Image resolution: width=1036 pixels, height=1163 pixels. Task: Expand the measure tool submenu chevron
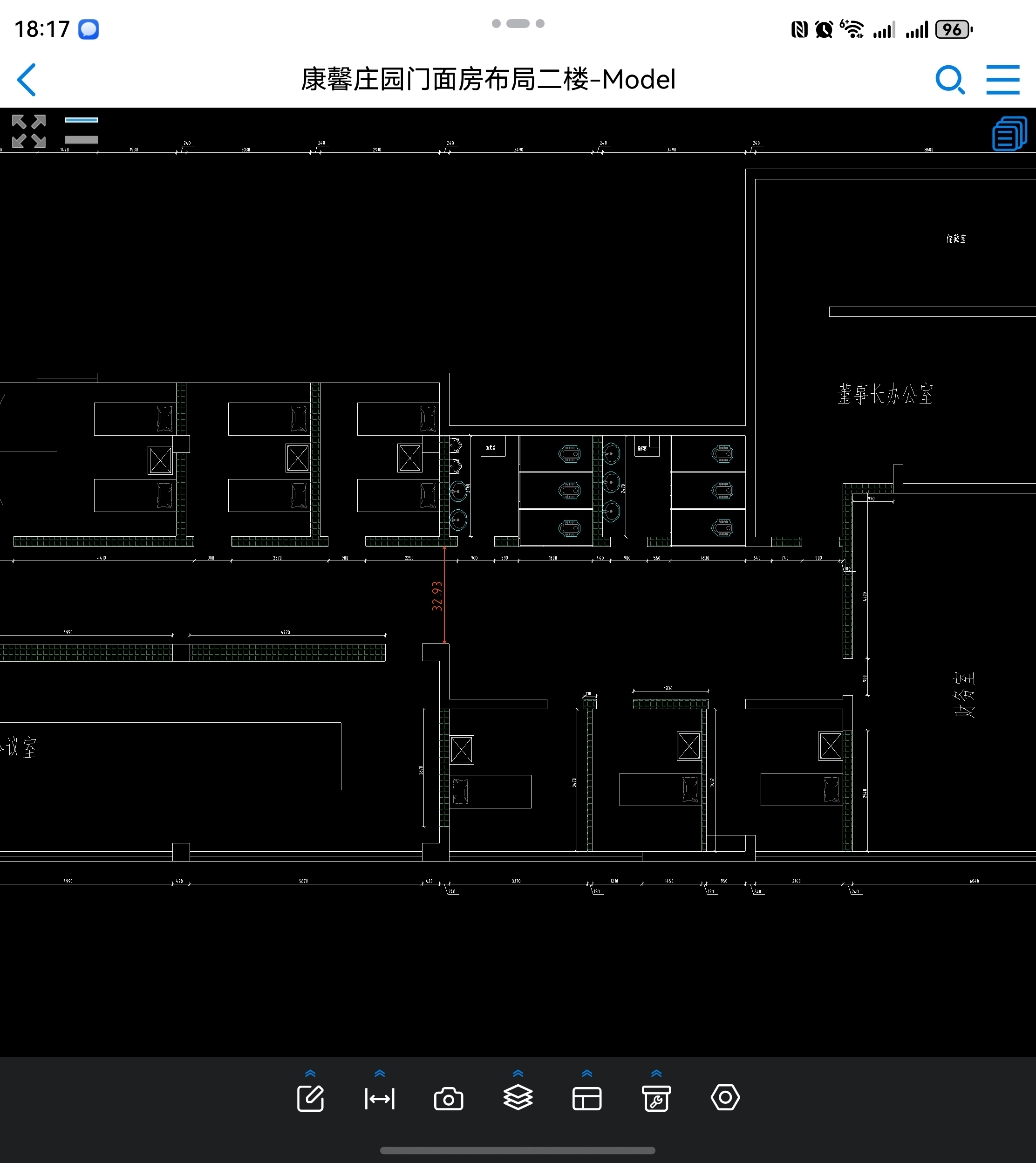coord(380,1073)
